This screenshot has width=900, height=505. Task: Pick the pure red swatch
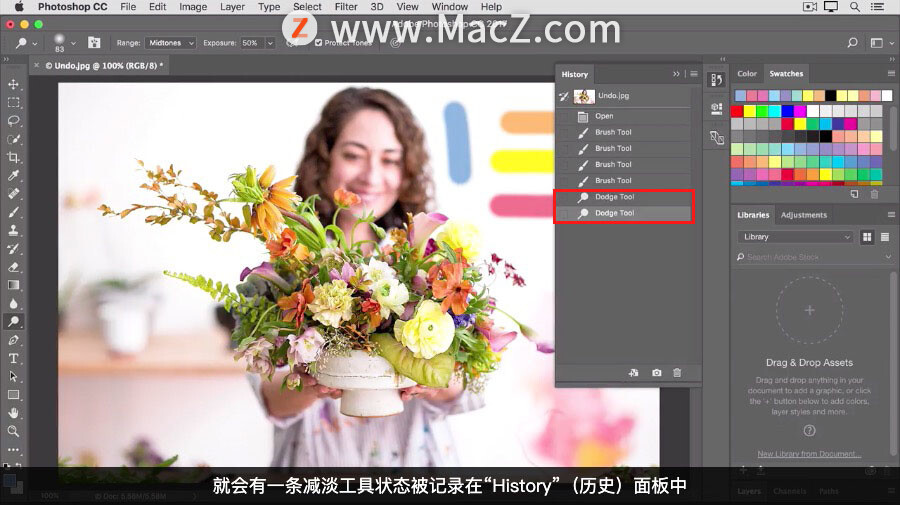pyautogui.click(x=738, y=111)
